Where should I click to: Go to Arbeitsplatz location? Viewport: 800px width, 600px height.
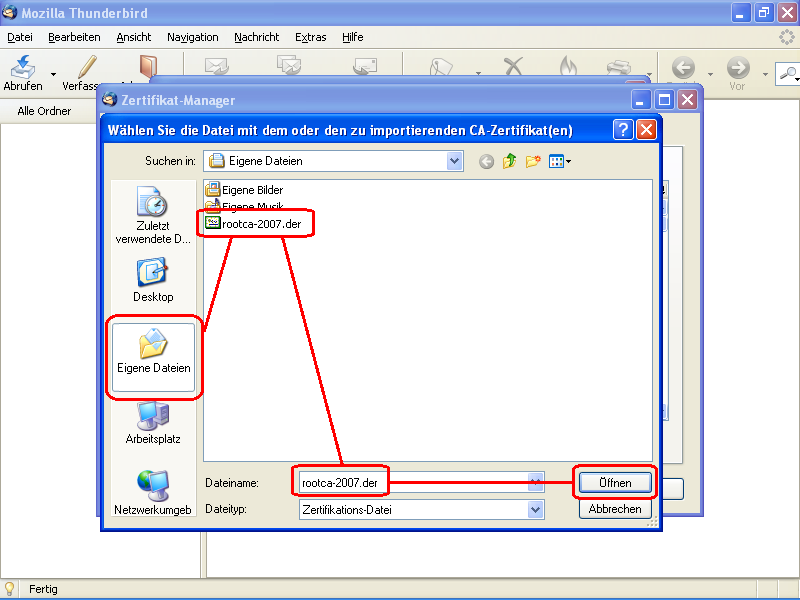[152, 421]
